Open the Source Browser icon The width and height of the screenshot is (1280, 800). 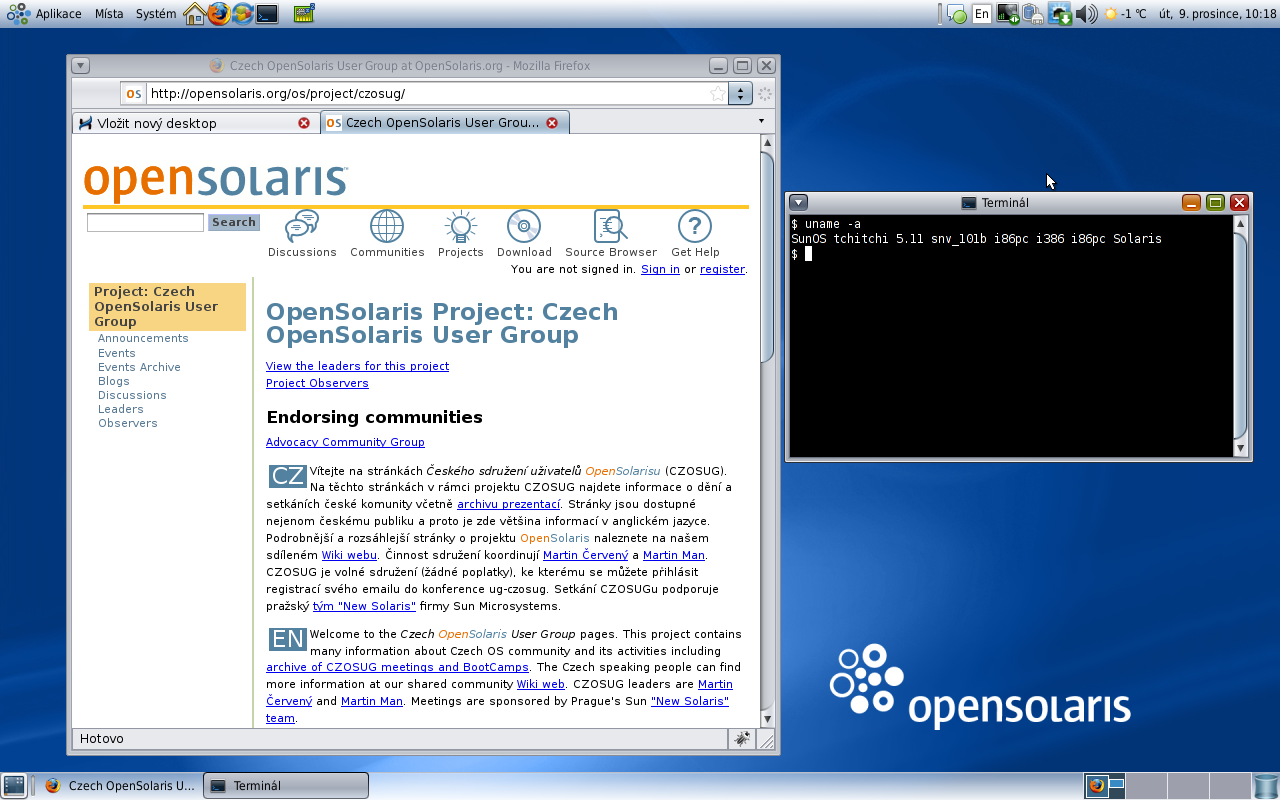click(611, 227)
